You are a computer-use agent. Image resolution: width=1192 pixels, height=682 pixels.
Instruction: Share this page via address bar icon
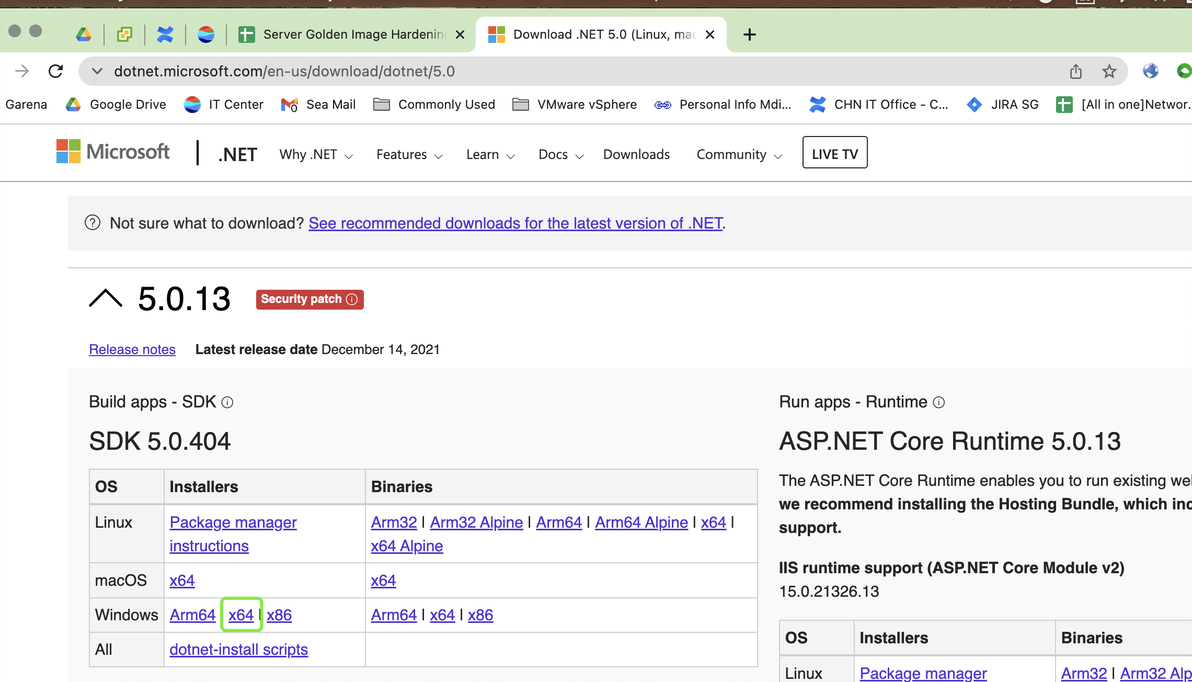[x=1076, y=71]
